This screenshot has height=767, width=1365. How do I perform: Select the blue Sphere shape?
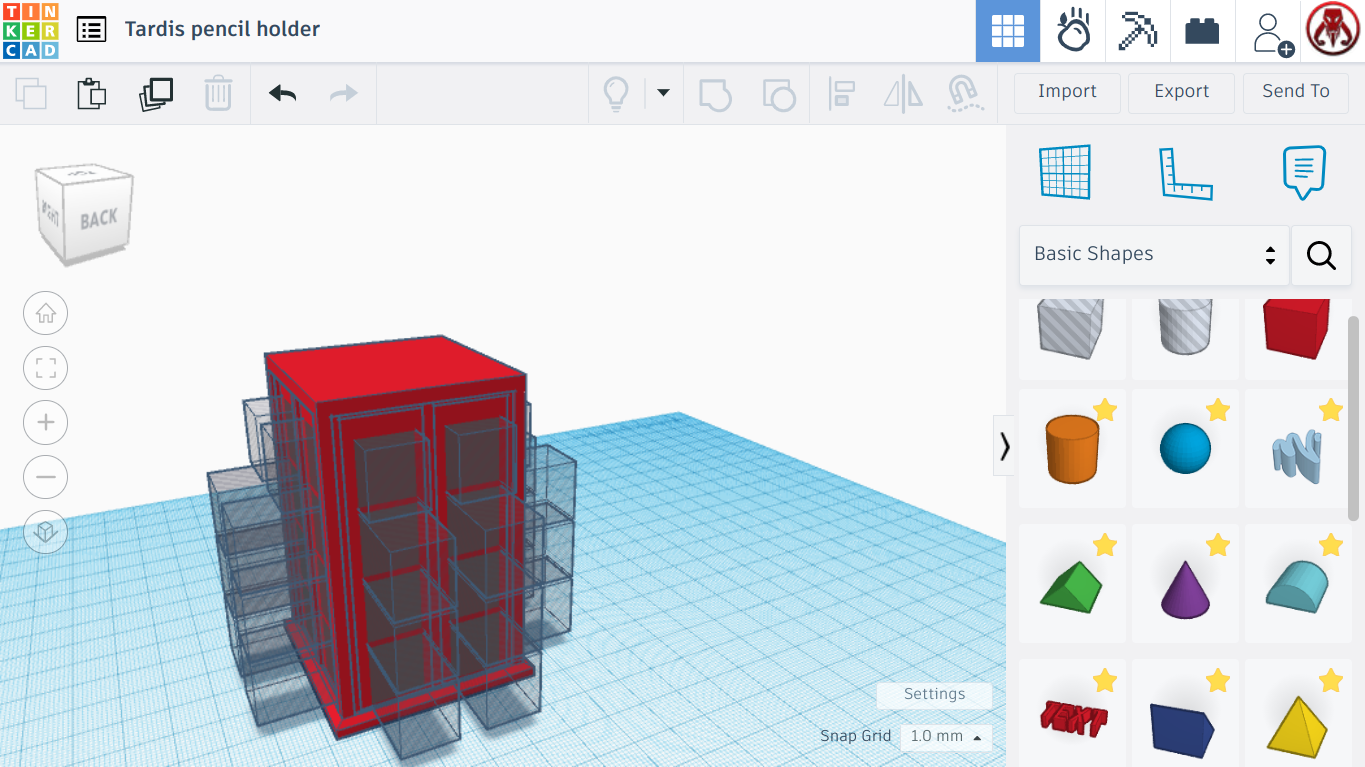click(1185, 449)
